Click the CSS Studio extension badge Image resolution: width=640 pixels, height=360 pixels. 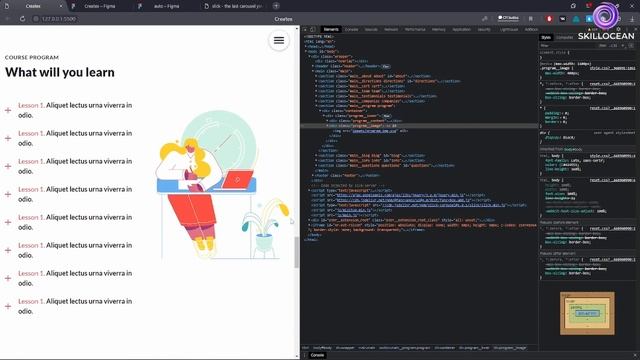point(508,18)
